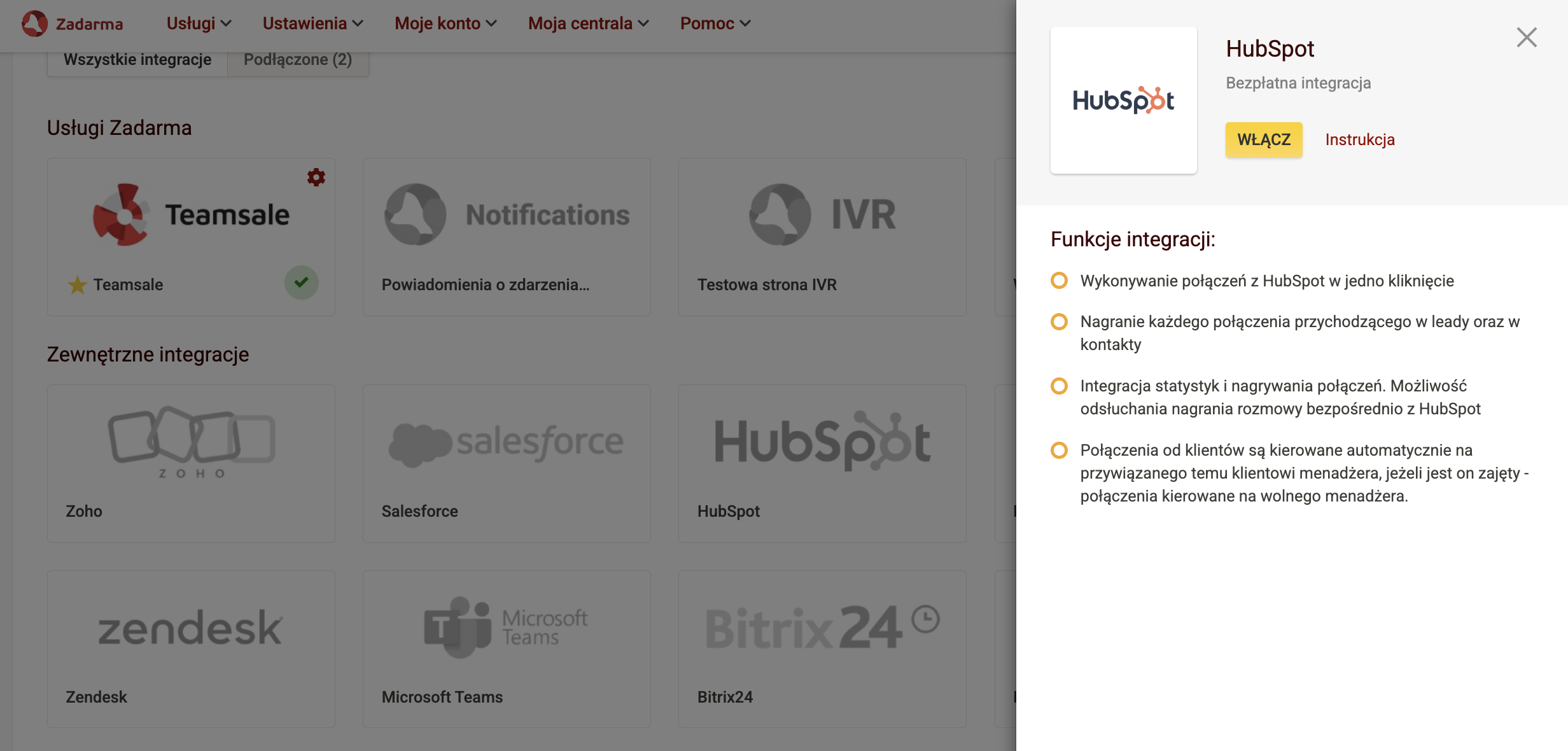
Task: Open the Notifications integration card
Action: coord(507,237)
